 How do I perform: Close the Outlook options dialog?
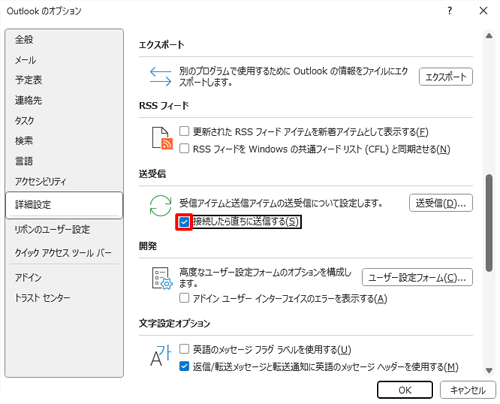[483, 11]
